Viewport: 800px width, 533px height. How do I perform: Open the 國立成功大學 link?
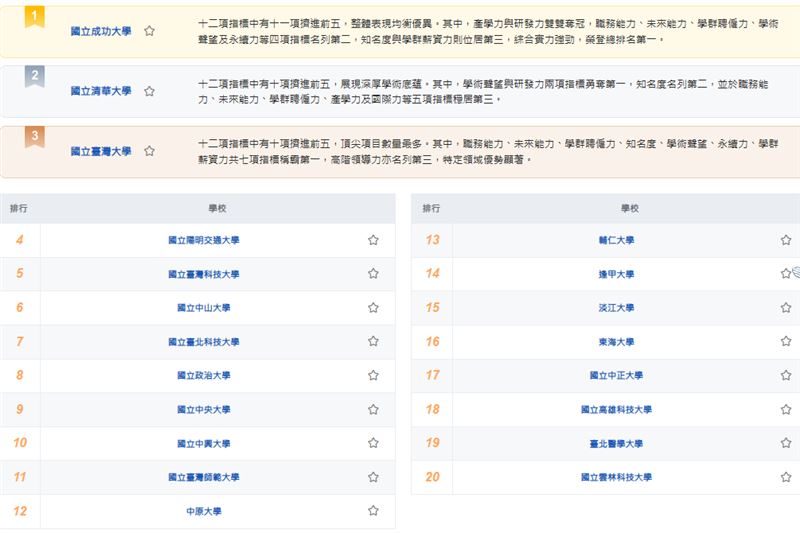coord(101,31)
